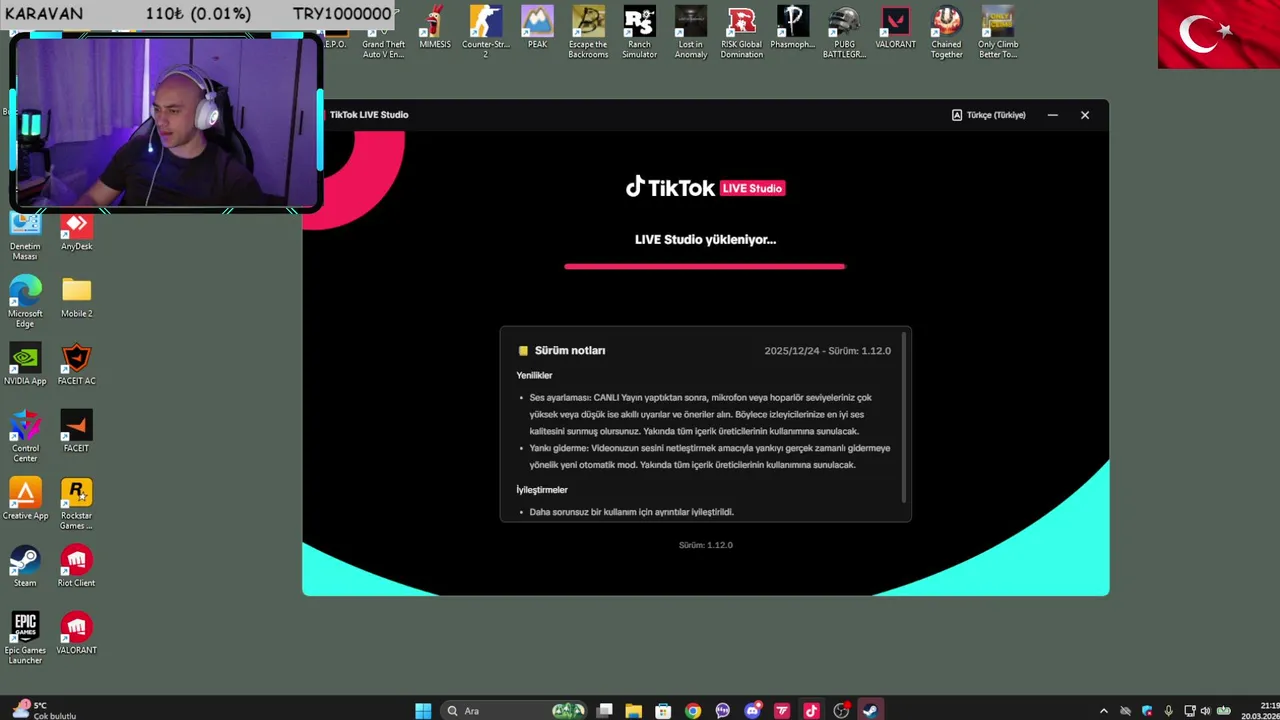Open the PEAK desktop shortcut
Image resolution: width=1280 pixels, height=720 pixels.
(x=537, y=29)
